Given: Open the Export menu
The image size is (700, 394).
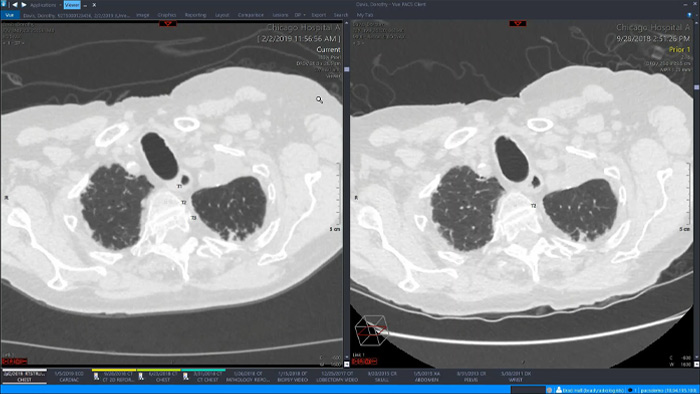Looking at the screenshot, I should tap(319, 15).
